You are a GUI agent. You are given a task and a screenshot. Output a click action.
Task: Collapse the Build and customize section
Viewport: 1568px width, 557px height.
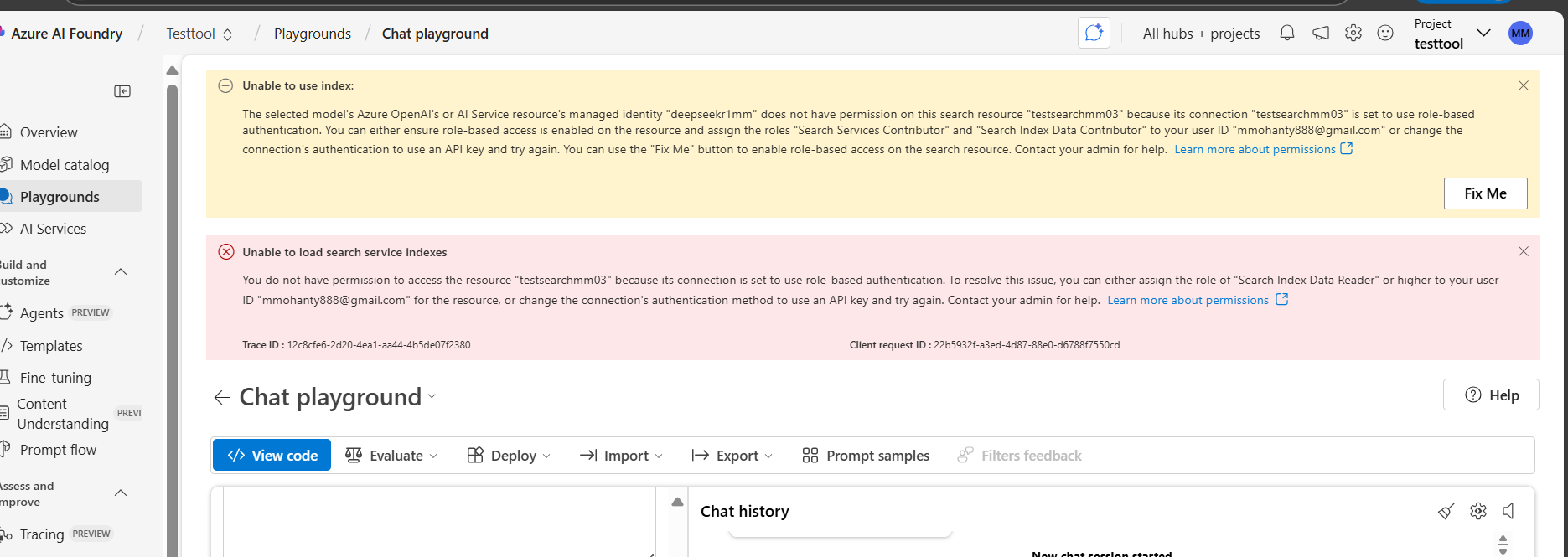pos(121,272)
